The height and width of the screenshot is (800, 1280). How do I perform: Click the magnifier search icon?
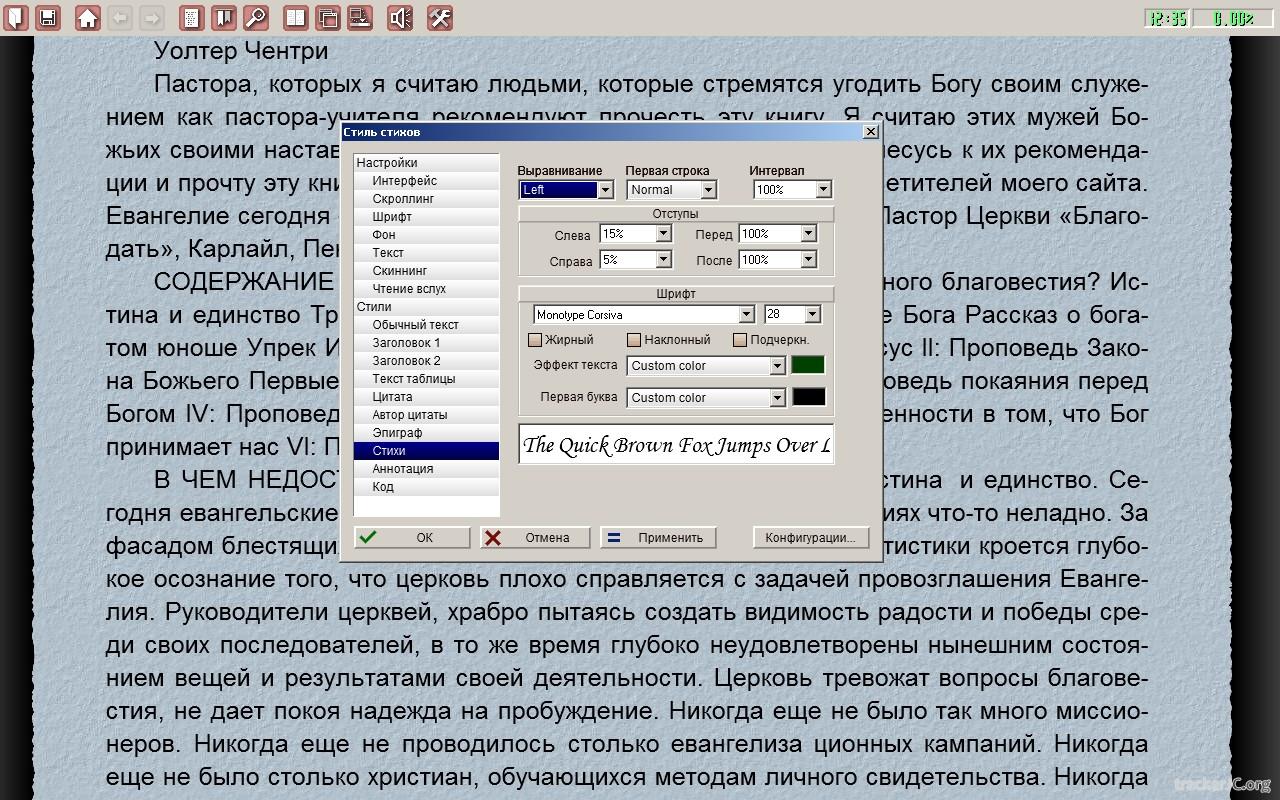tap(255, 17)
